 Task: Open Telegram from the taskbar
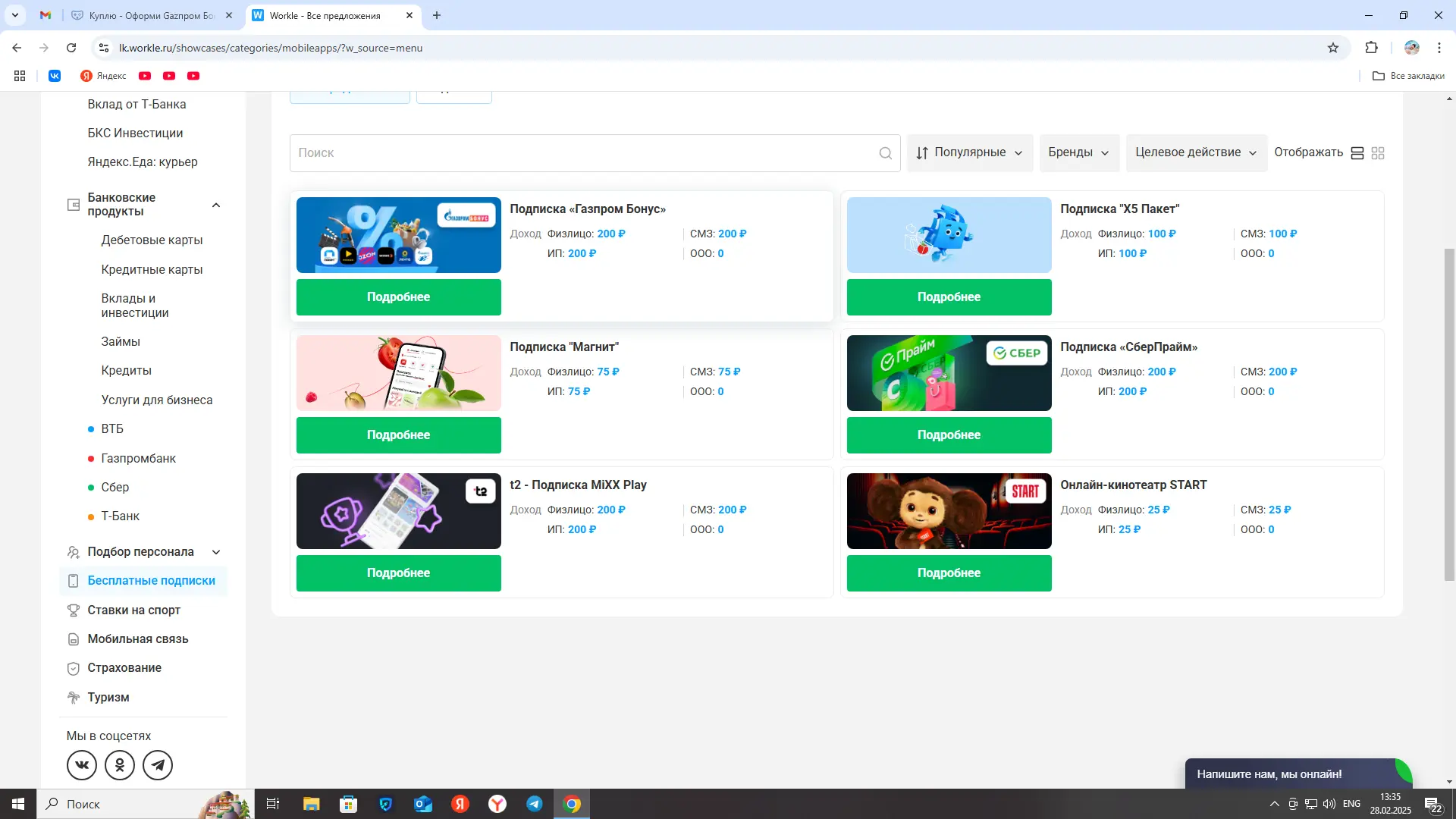535,804
